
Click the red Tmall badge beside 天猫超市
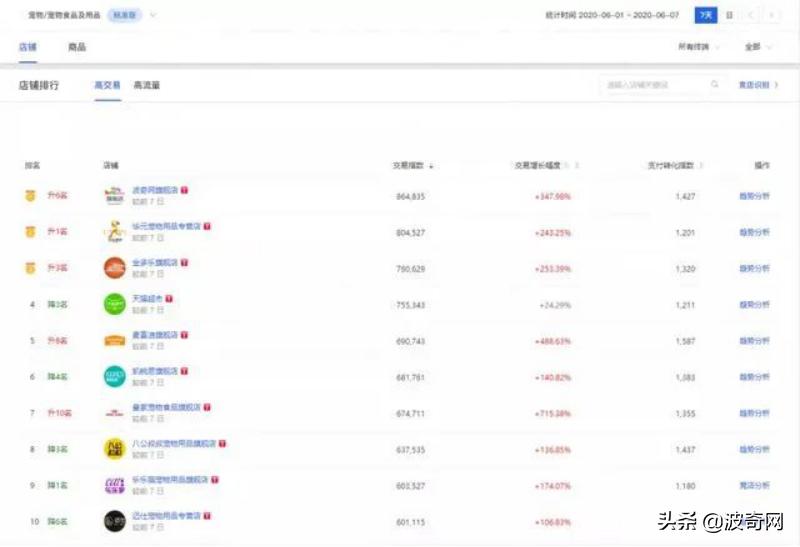pos(169,299)
